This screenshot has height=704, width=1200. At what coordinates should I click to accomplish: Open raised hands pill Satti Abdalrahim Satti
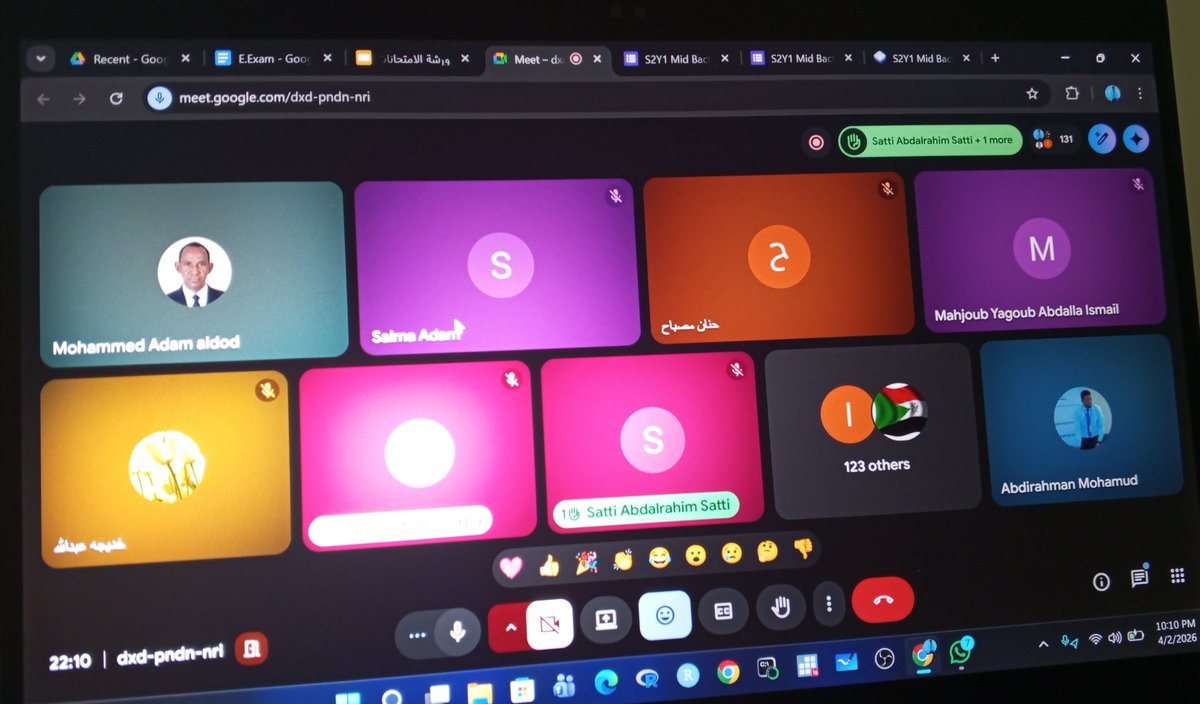pyautogui.click(x=930, y=141)
